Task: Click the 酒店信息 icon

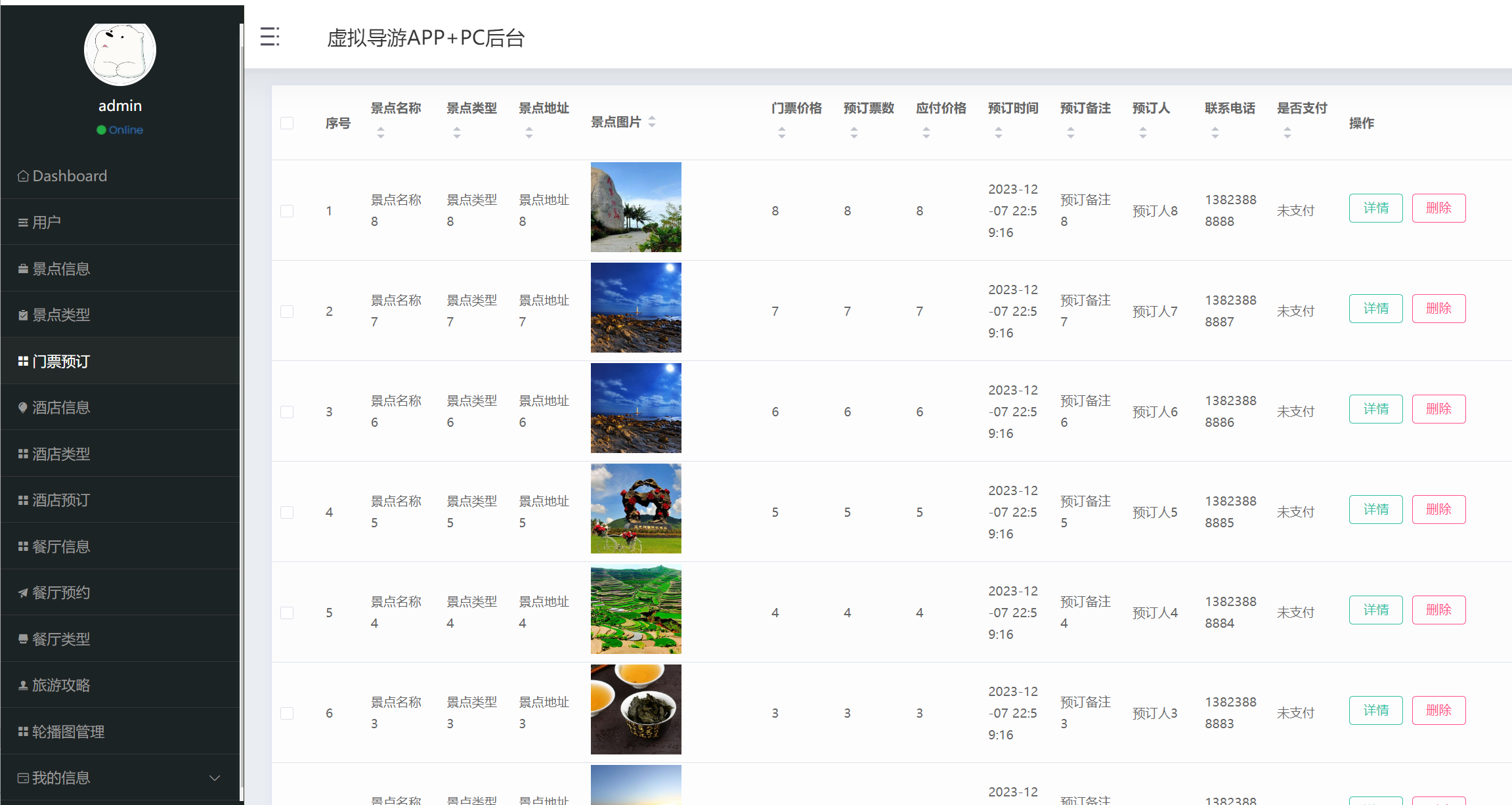Action: [22, 407]
